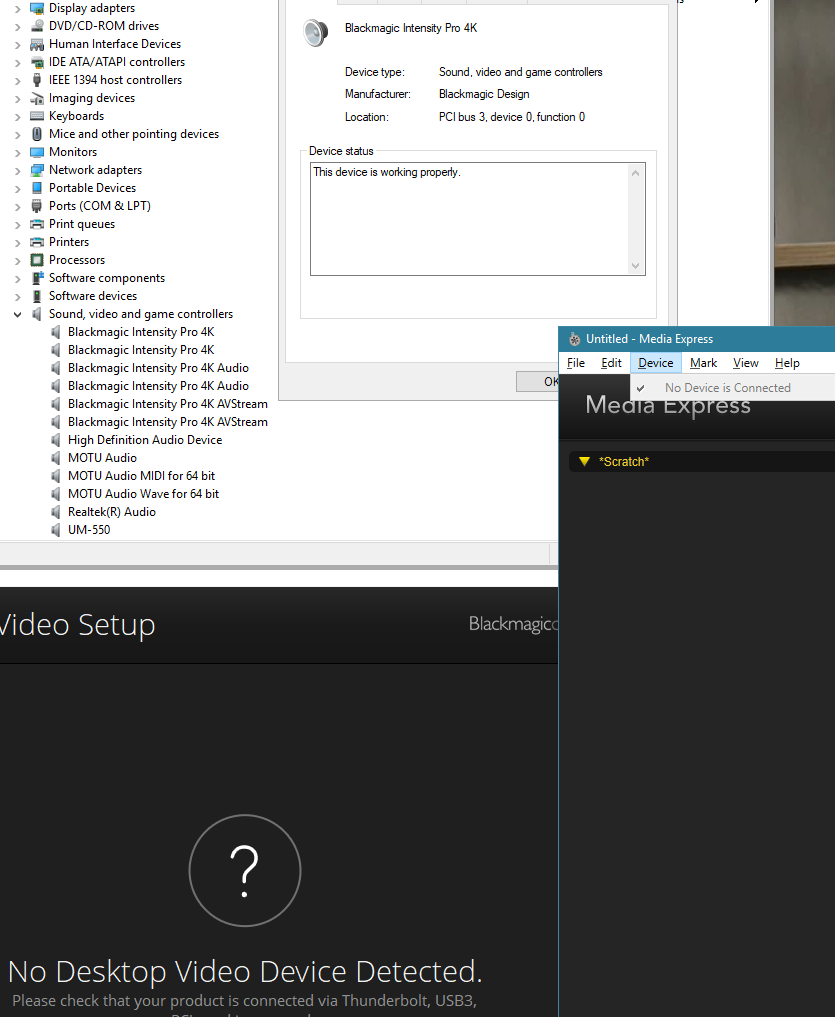Viewport: 835px width, 1017px height.
Task: Expand the Printers node arrow
Action: tap(18, 243)
